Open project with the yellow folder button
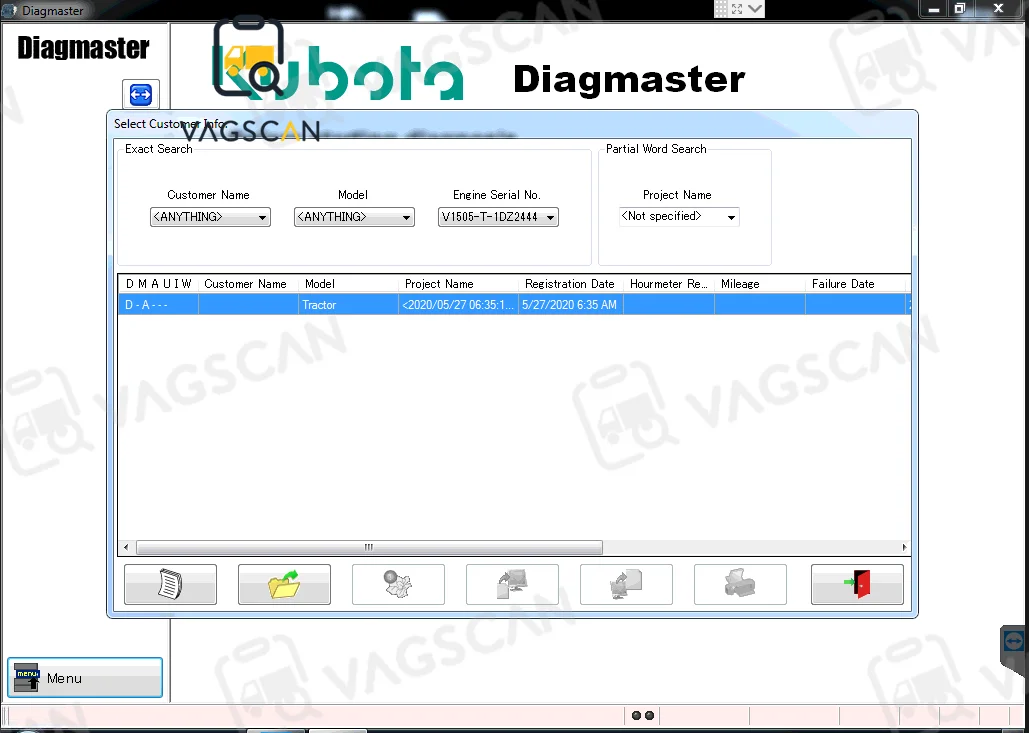The width and height of the screenshot is (1029, 733). click(284, 584)
